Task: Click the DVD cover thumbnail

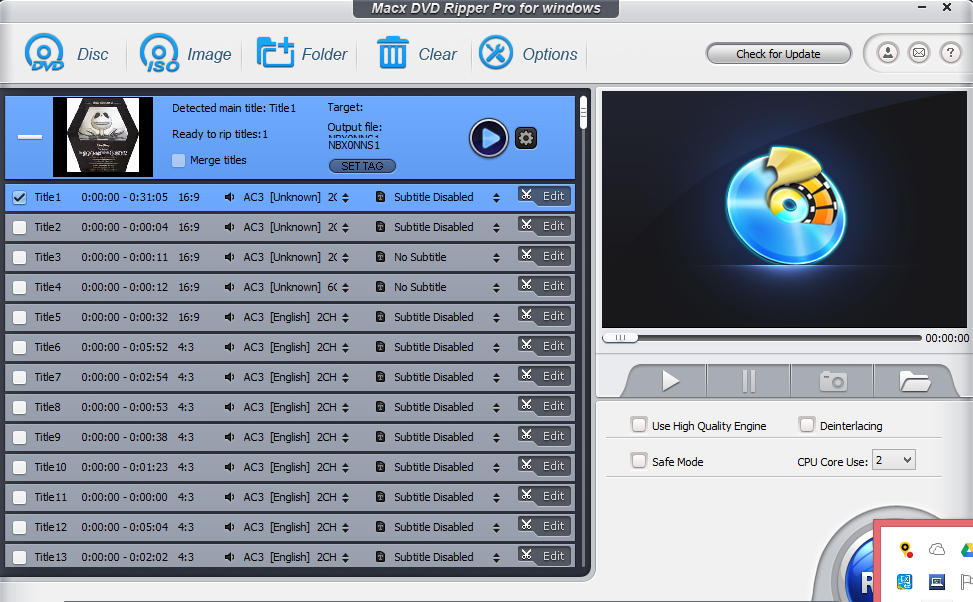Action: [x=102, y=137]
